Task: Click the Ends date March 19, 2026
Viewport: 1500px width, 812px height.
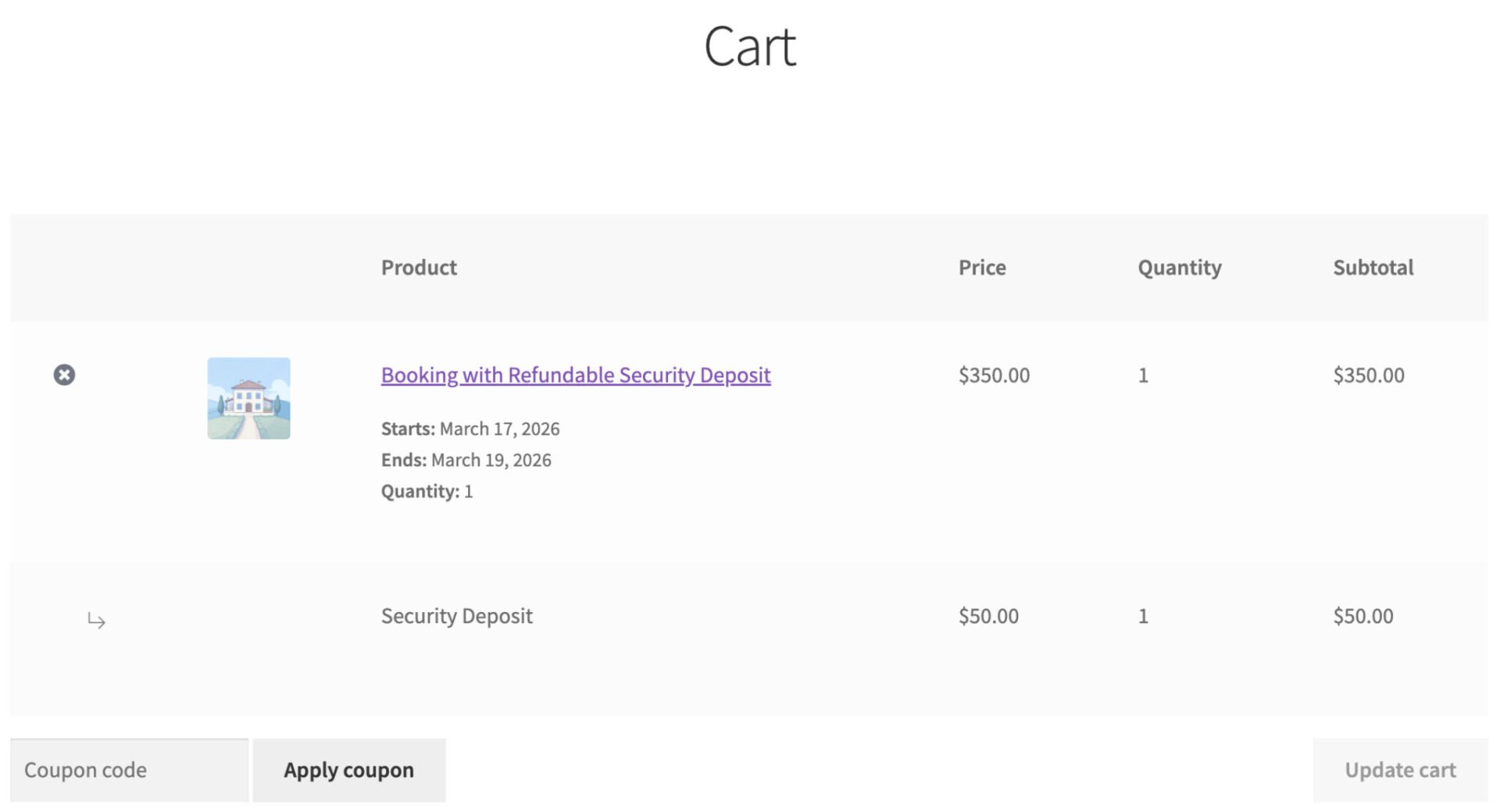Action: (466, 460)
